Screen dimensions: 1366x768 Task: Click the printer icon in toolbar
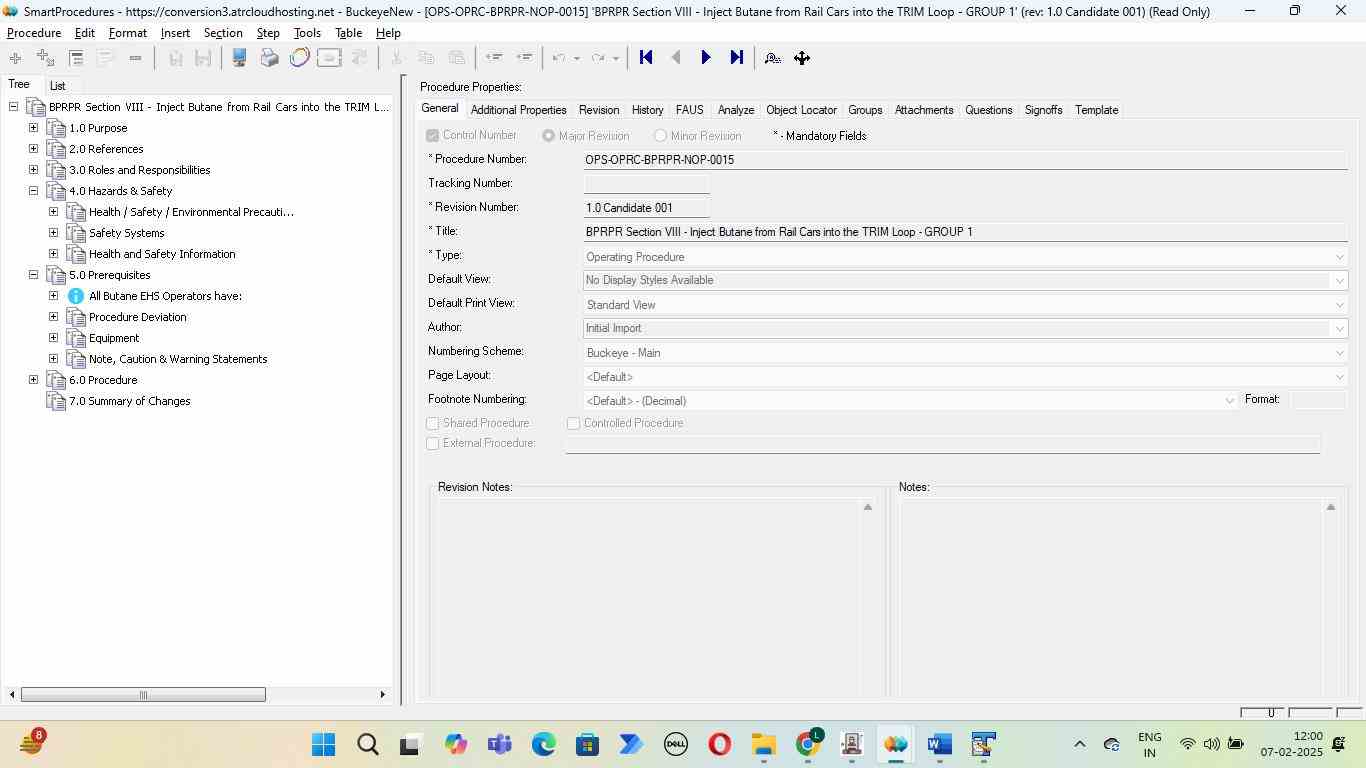[x=269, y=58]
